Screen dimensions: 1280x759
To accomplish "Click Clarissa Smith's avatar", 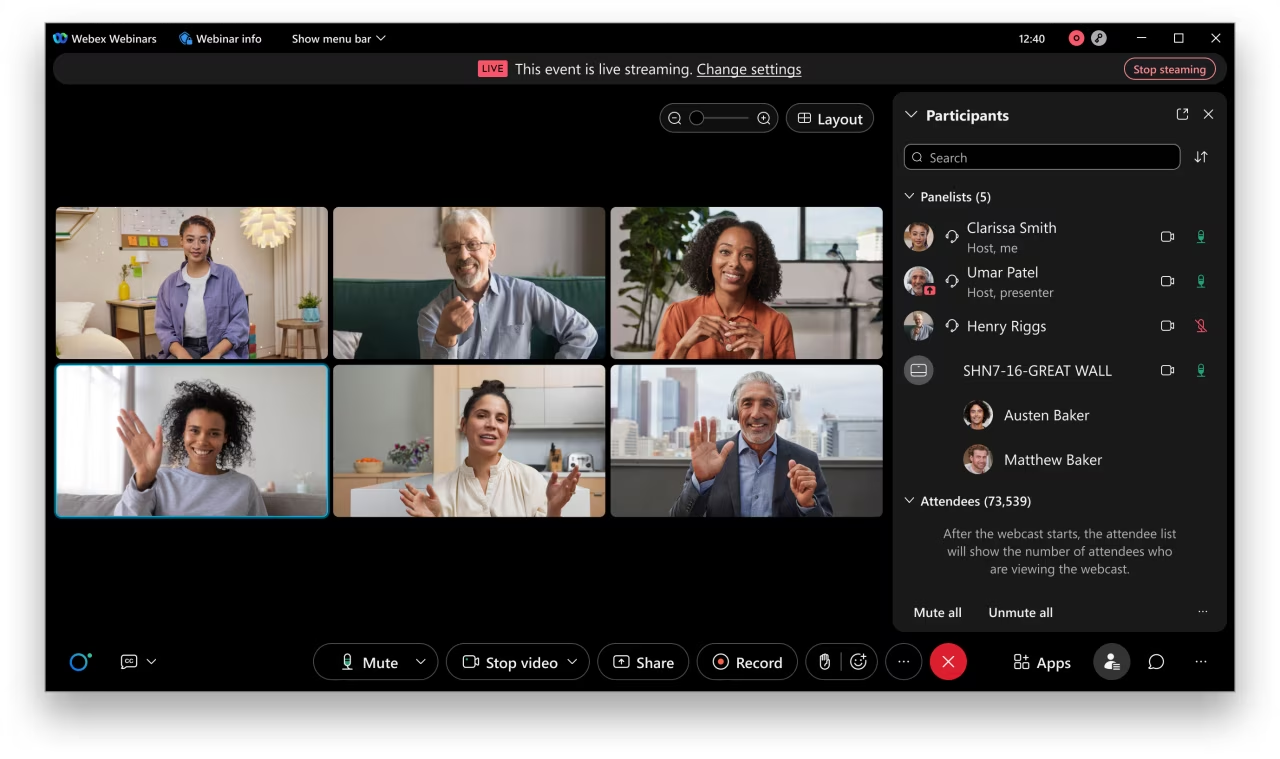I will coord(918,237).
